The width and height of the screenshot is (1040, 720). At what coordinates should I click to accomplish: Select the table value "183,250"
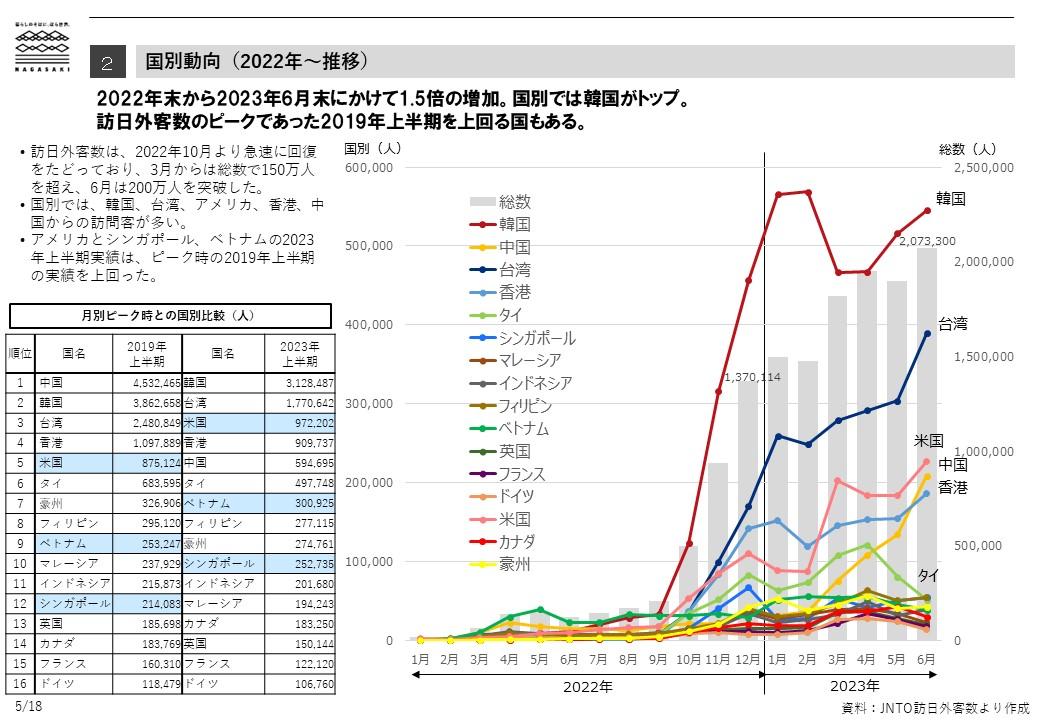[x=314, y=624]
